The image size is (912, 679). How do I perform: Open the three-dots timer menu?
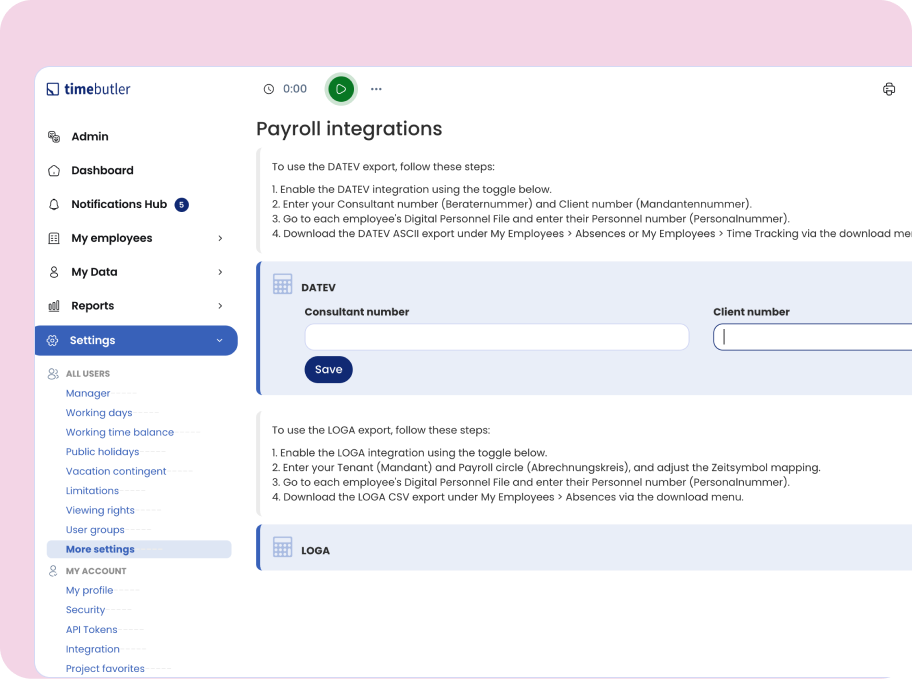click(x=376, y=89)
